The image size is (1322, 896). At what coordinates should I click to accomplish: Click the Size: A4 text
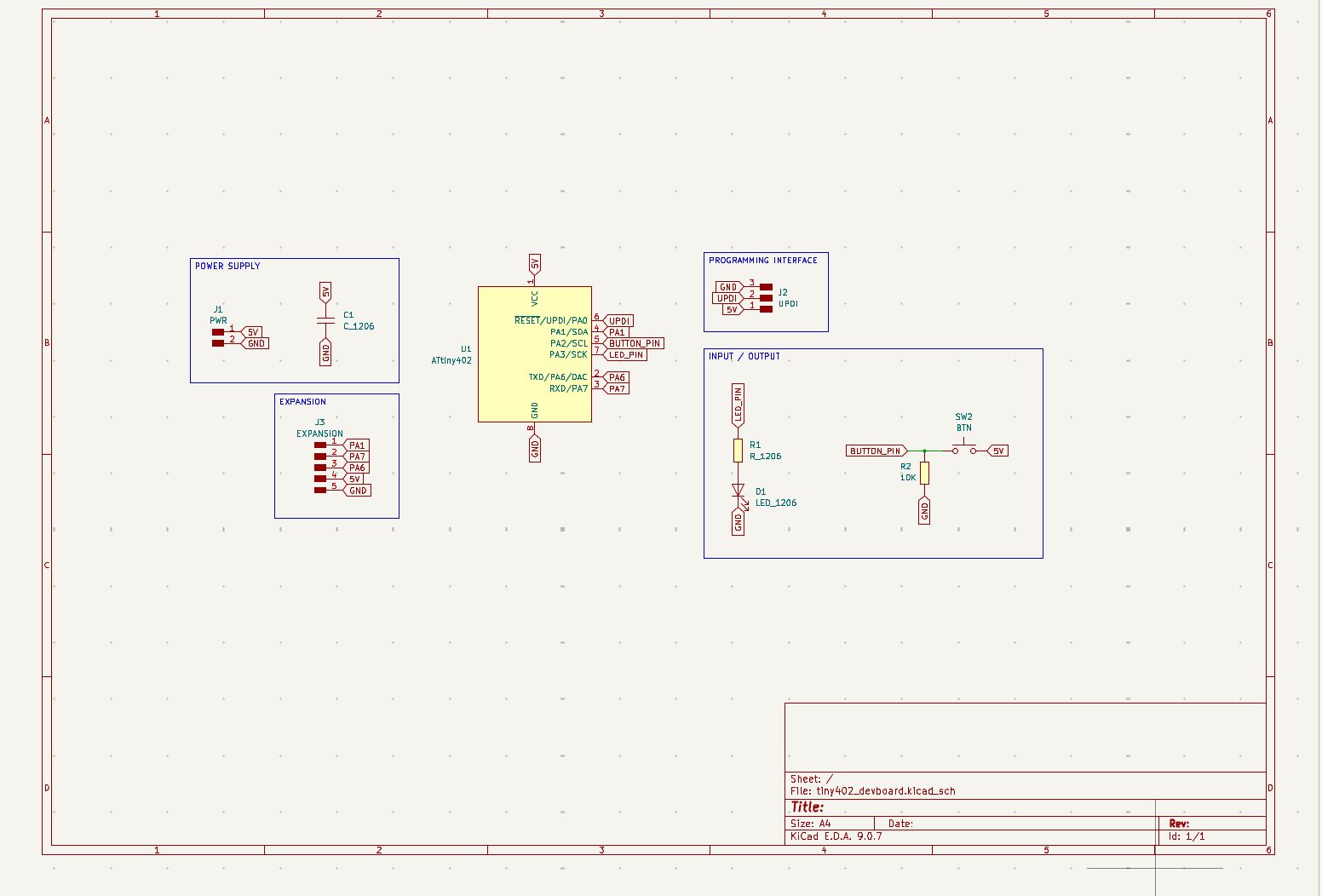[x=811, y=824]
